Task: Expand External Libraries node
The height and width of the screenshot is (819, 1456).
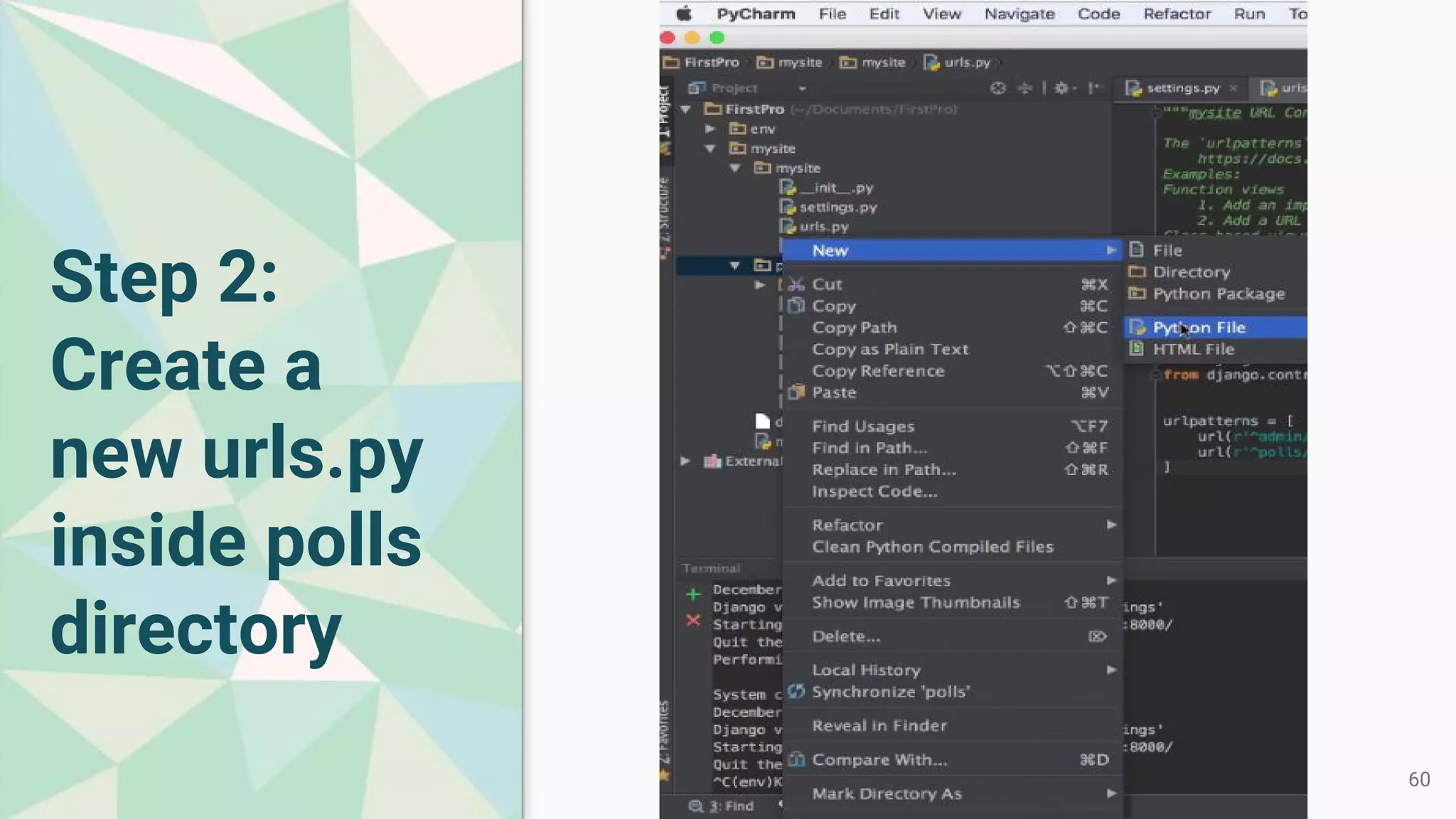Action: [x=685, y=461]
